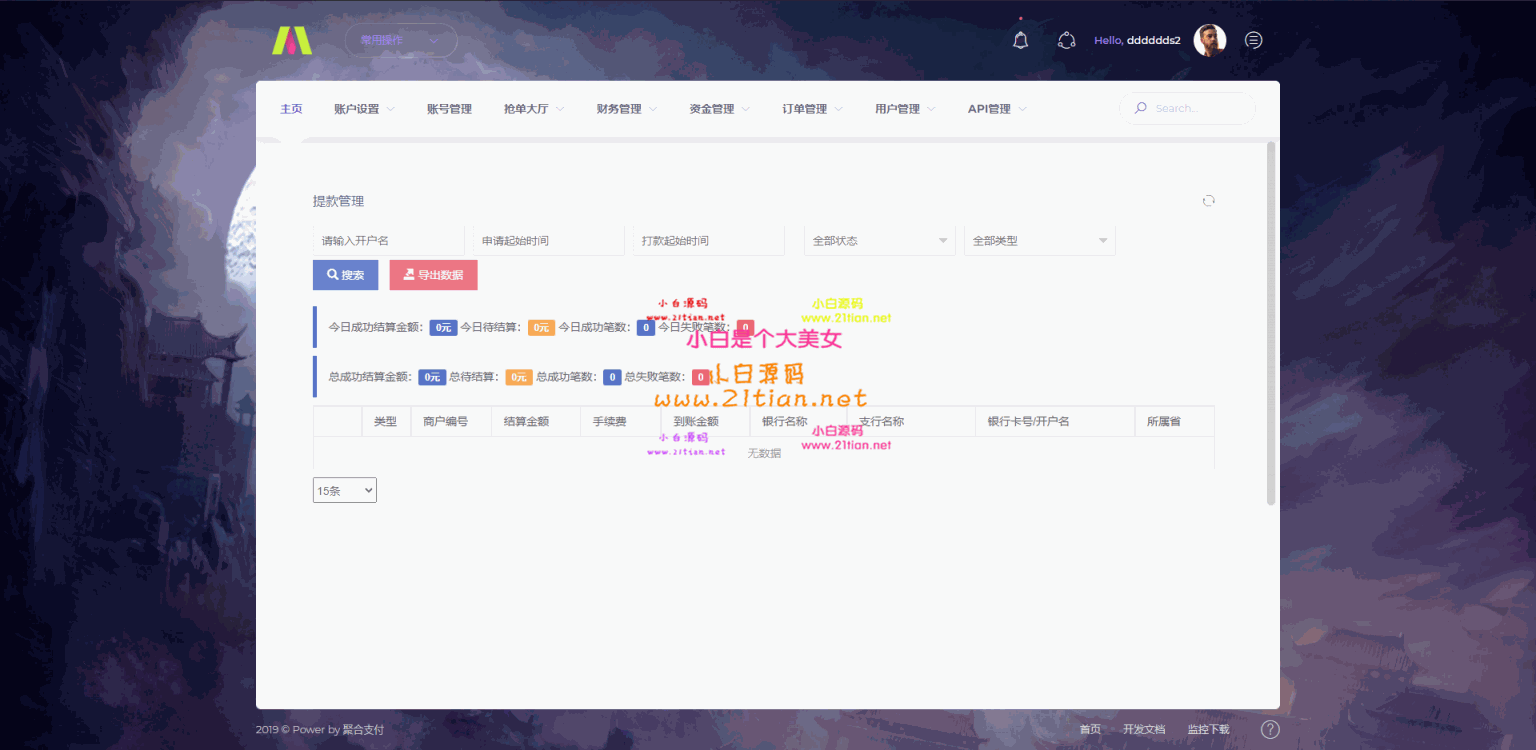This screenshot has height=750, width=1536.
Task: Focus the Search box in the navigation bar
Action: coord(1187,108)
